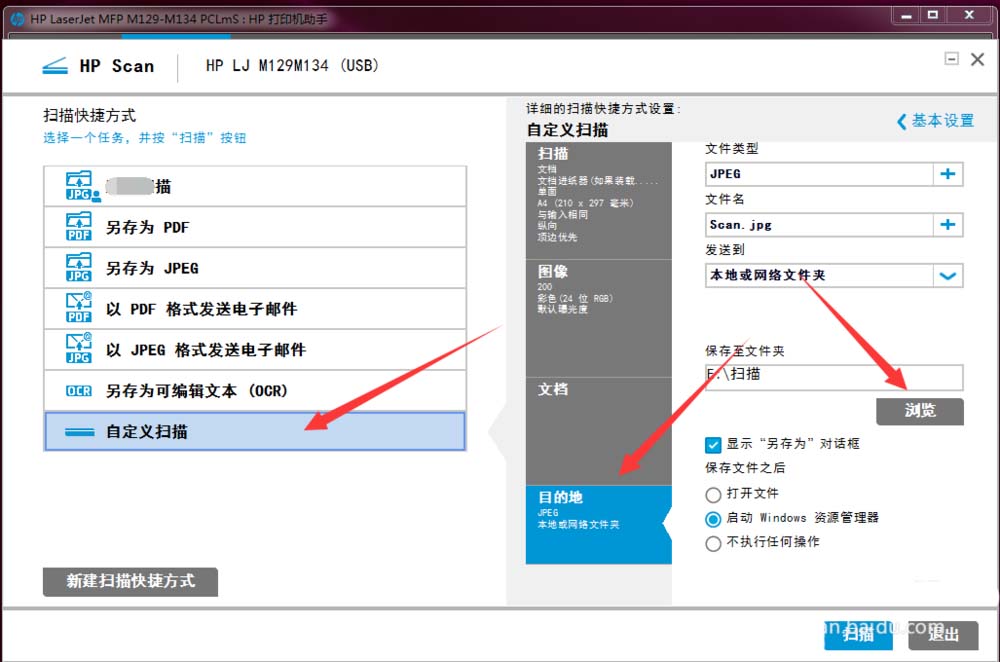Click the HP LJ M129M134 (USB) device label
The height and width of the screenshot is (662, 1000).
tap(292, 66)
